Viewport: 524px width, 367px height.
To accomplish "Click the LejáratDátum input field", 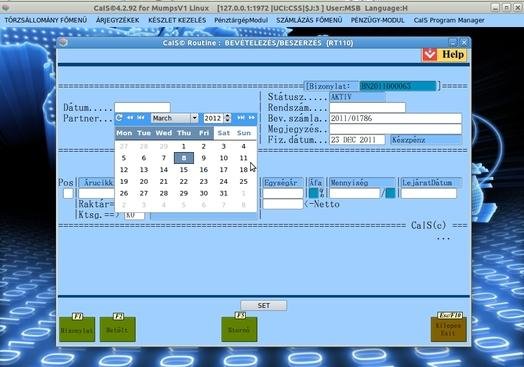I will [429, 193].
